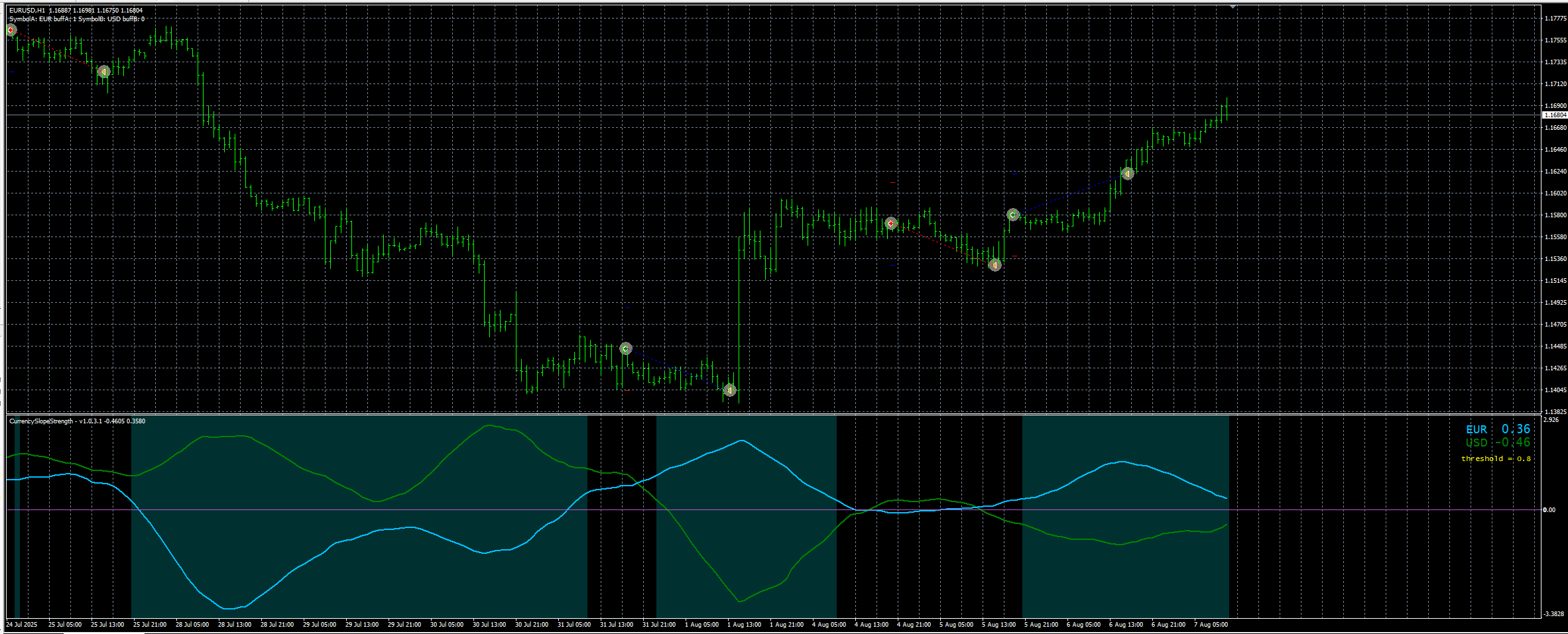This screenshot has width=1568, height=634.
Task: Click the exit marker at the 5 Aug 13:00 low
Action: 995,265
